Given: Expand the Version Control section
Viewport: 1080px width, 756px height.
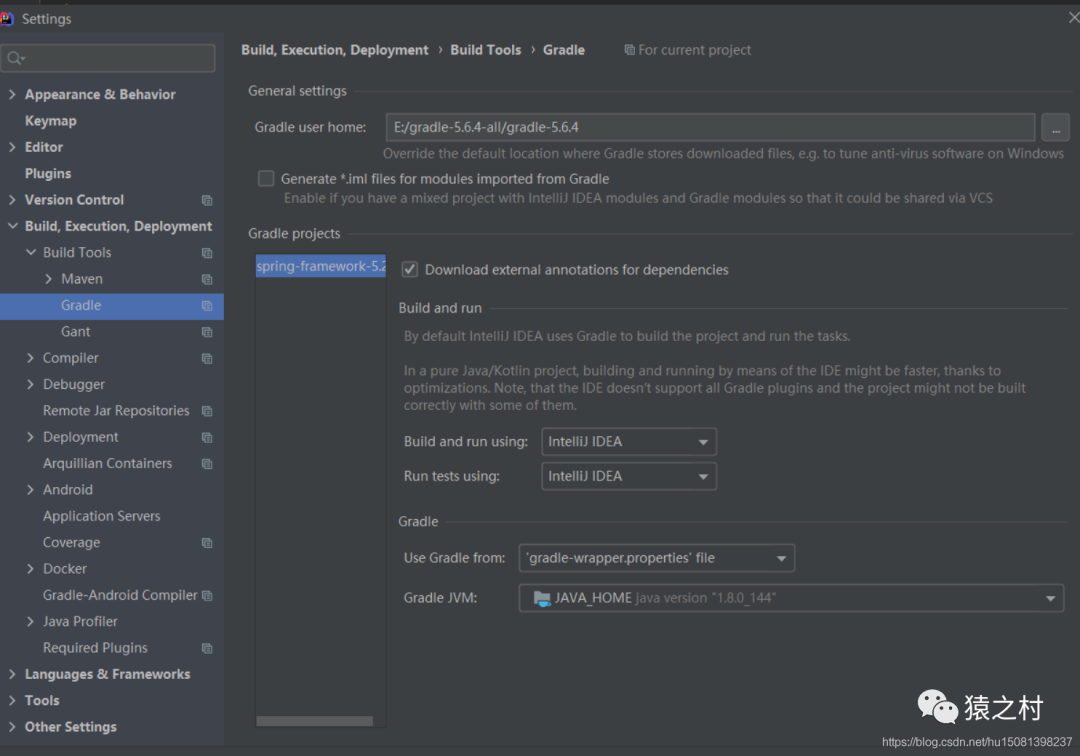Looking at the screenshot, I should click(x=12, y=200).
